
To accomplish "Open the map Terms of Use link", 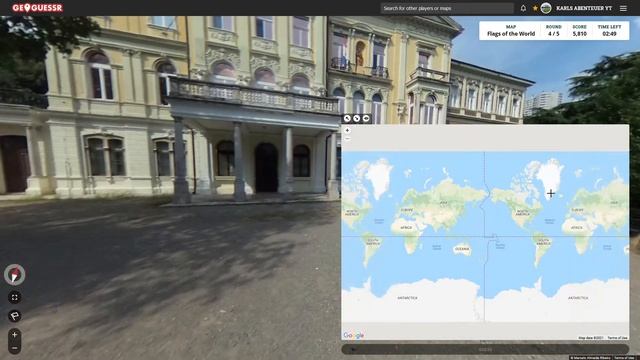I will 617,338.
